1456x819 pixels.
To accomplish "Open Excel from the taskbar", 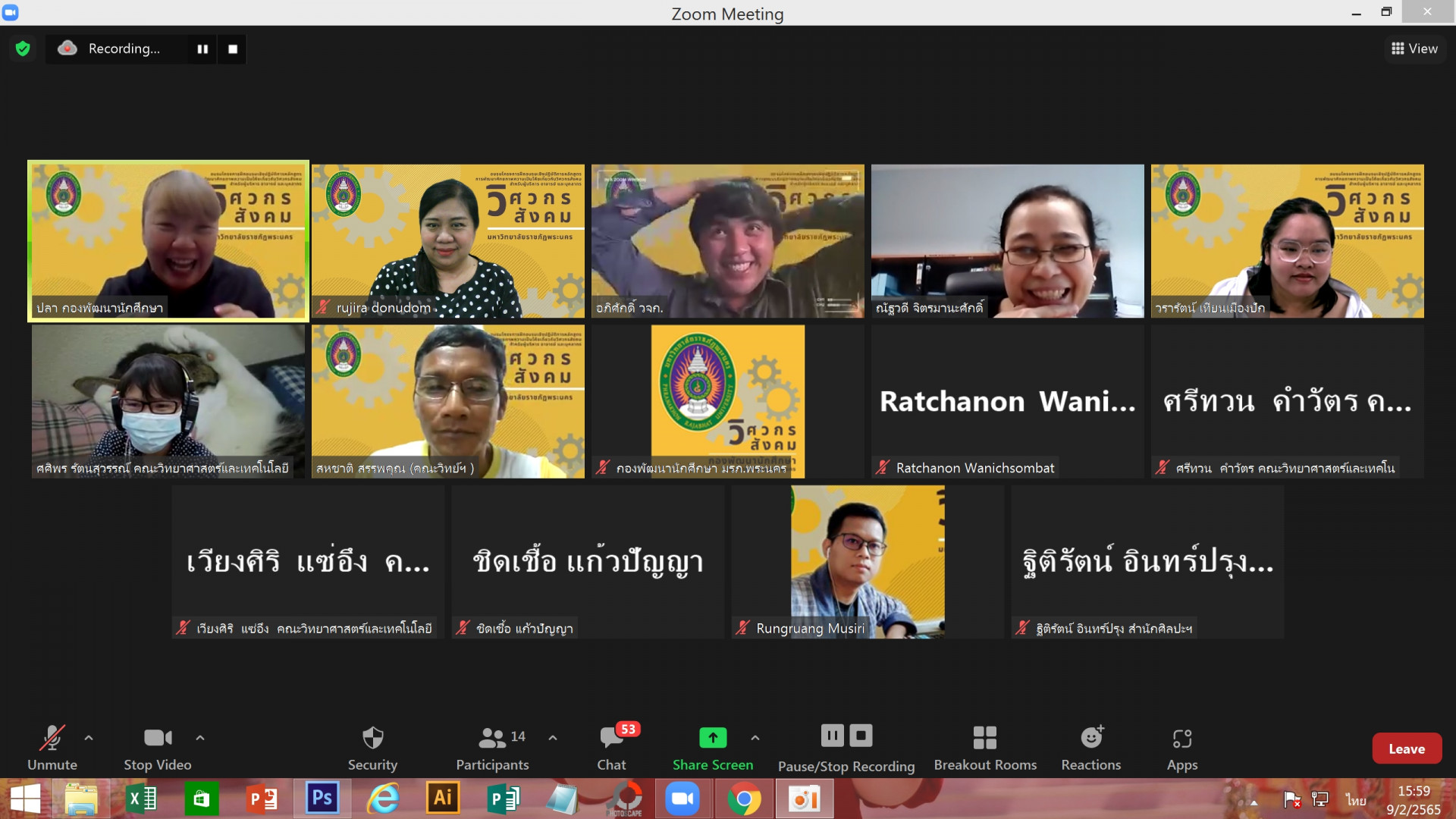I will pos(141,799).
